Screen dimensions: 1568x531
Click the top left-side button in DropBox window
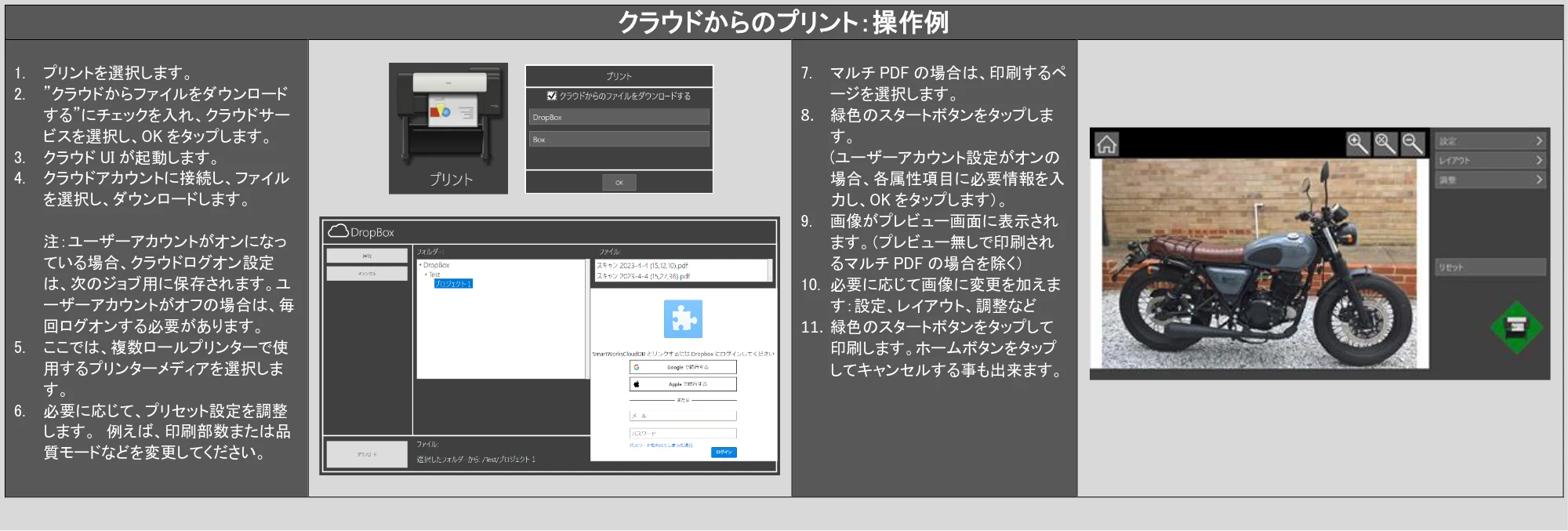tap(367, 256)
